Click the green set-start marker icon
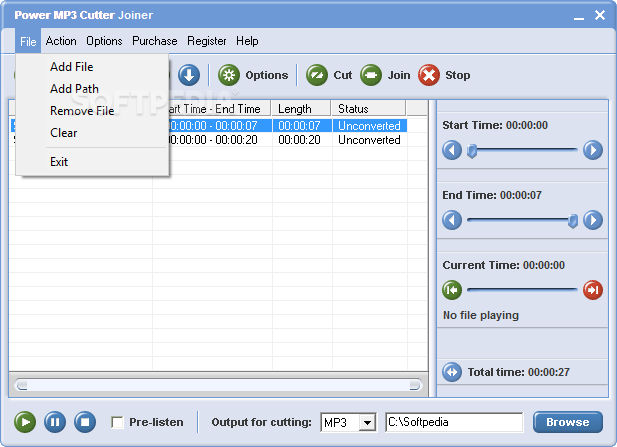 [452, 290]
